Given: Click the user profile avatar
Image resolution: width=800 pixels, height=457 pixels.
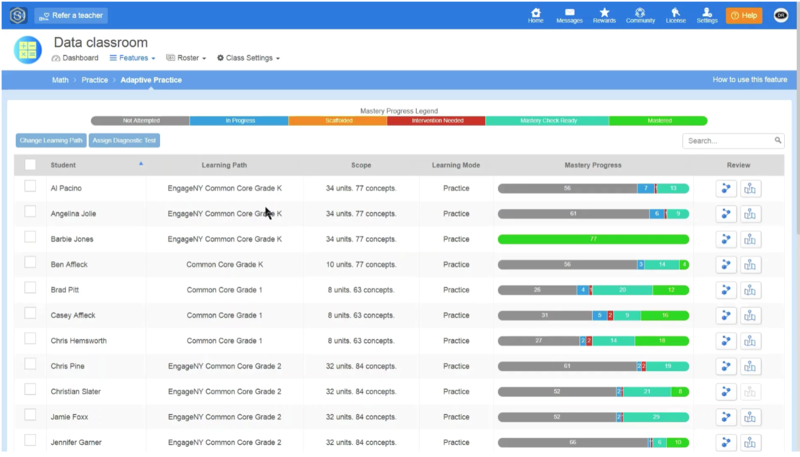Looking at the screenshot, I should coord(780,15).
